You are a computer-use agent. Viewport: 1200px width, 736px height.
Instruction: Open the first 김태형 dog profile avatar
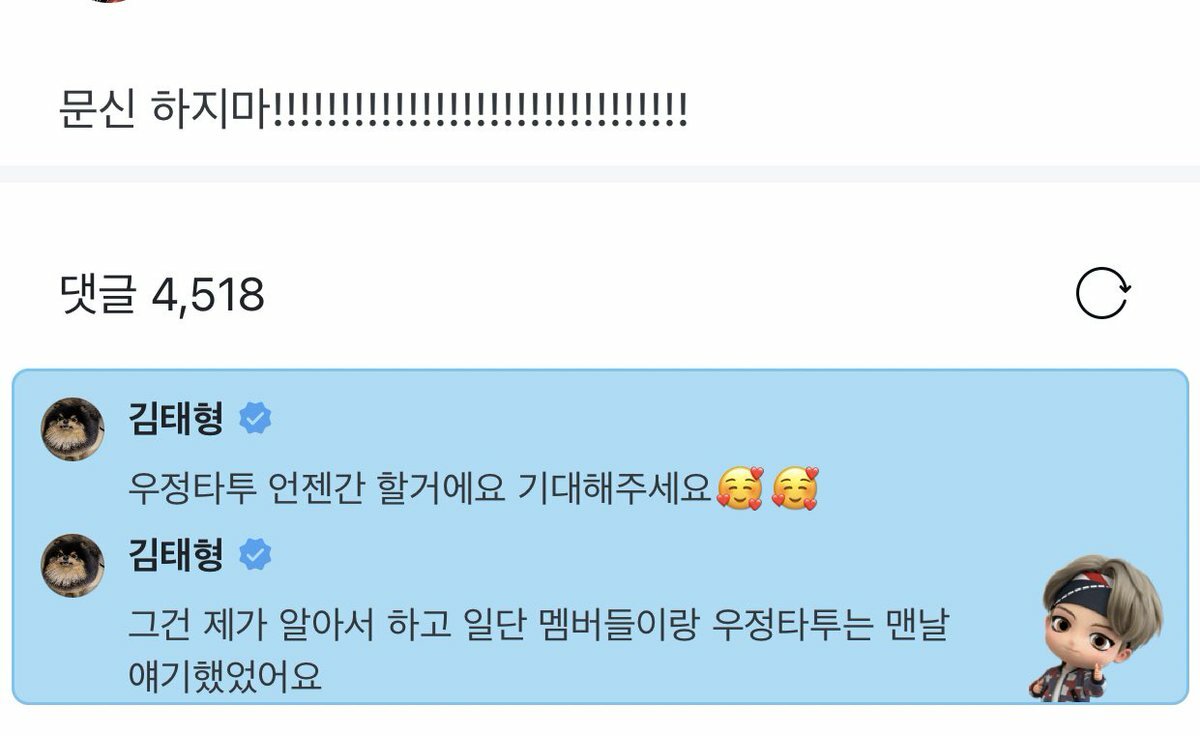click(x=72, y=429)
